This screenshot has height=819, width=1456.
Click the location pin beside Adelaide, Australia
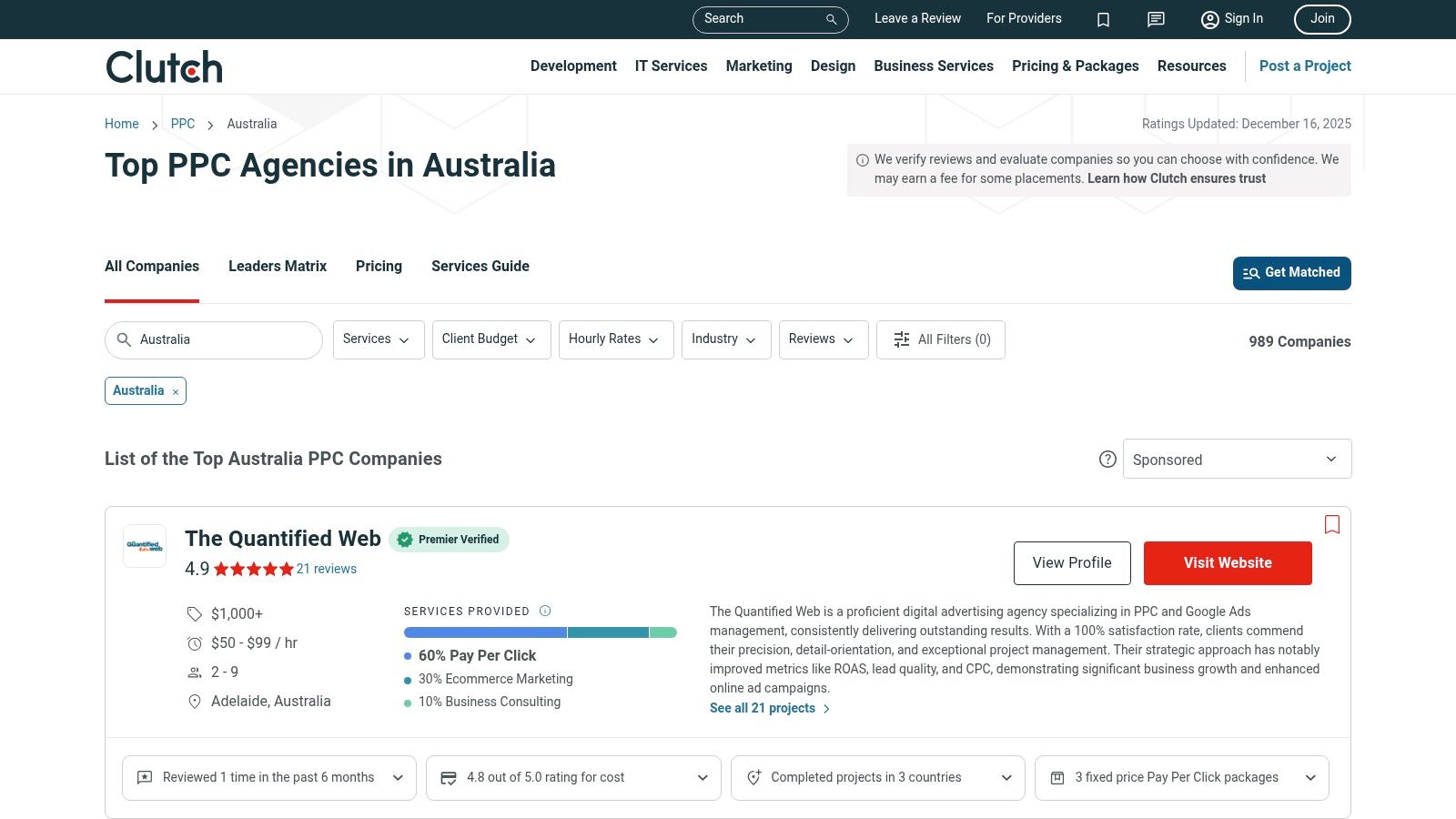tap(194, 702)
